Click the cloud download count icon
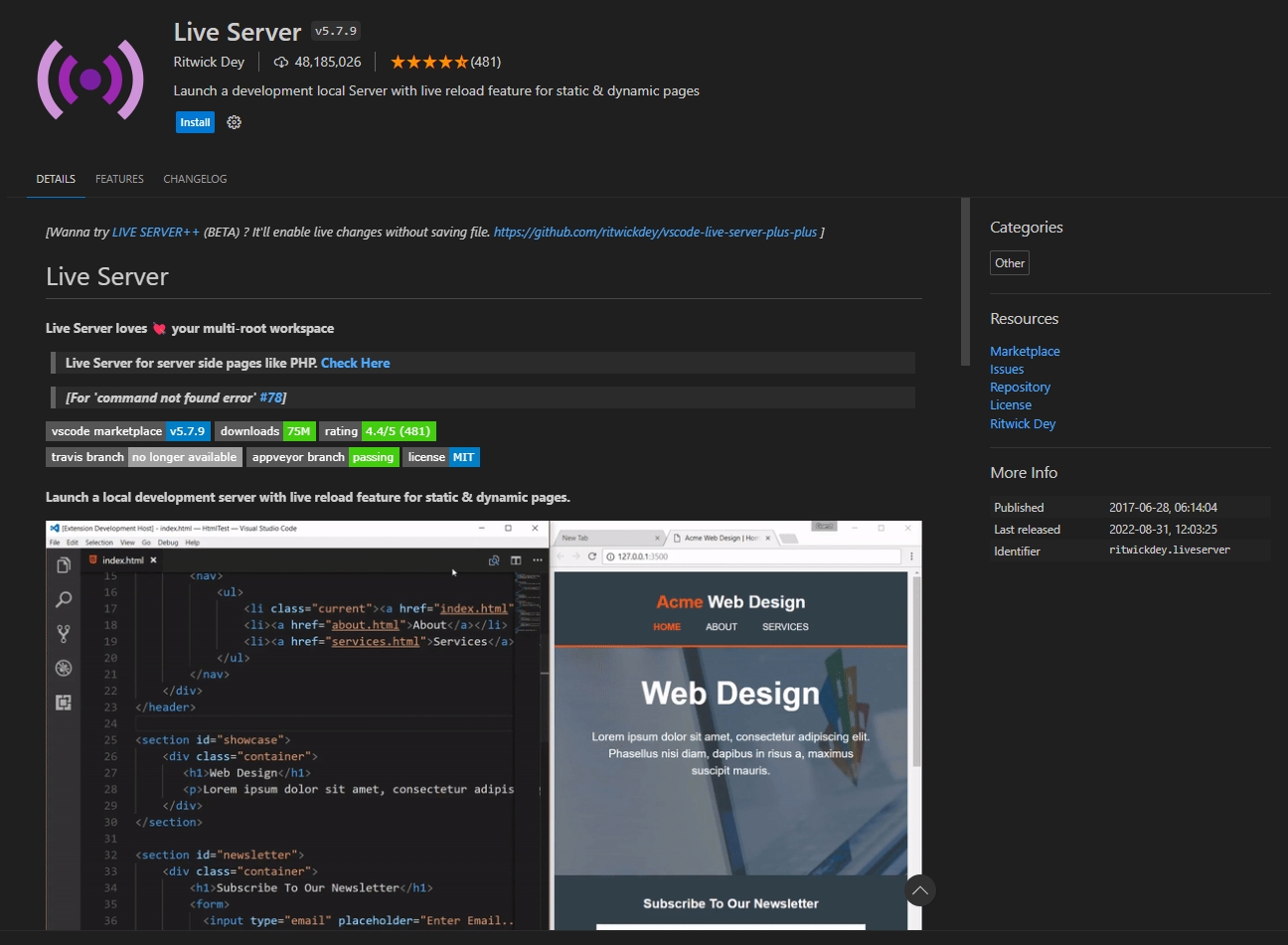This screenshot has height=945, width=1288. coord(281,62)
